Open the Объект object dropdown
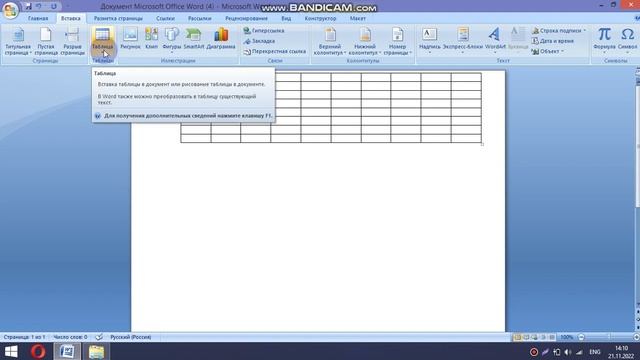The image size is (640, 360). coord(548,51)
